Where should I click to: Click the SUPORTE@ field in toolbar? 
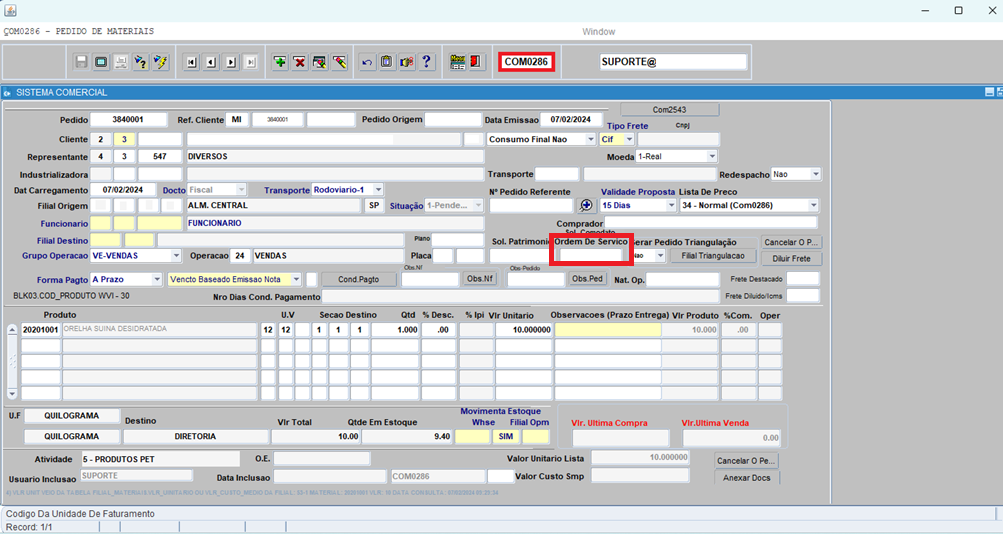[x=673, y=62]
